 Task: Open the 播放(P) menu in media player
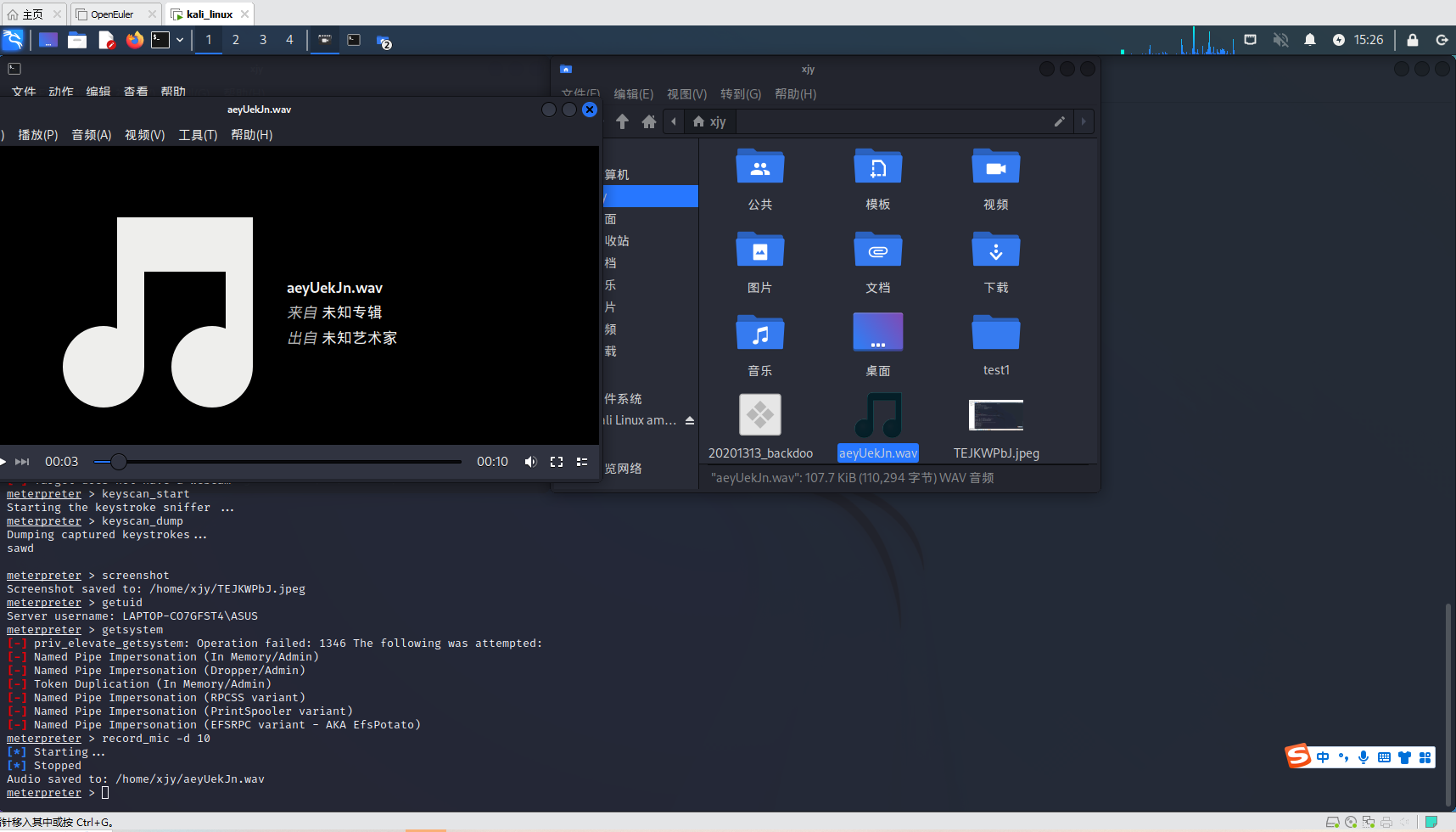click(x=38, y=135)
